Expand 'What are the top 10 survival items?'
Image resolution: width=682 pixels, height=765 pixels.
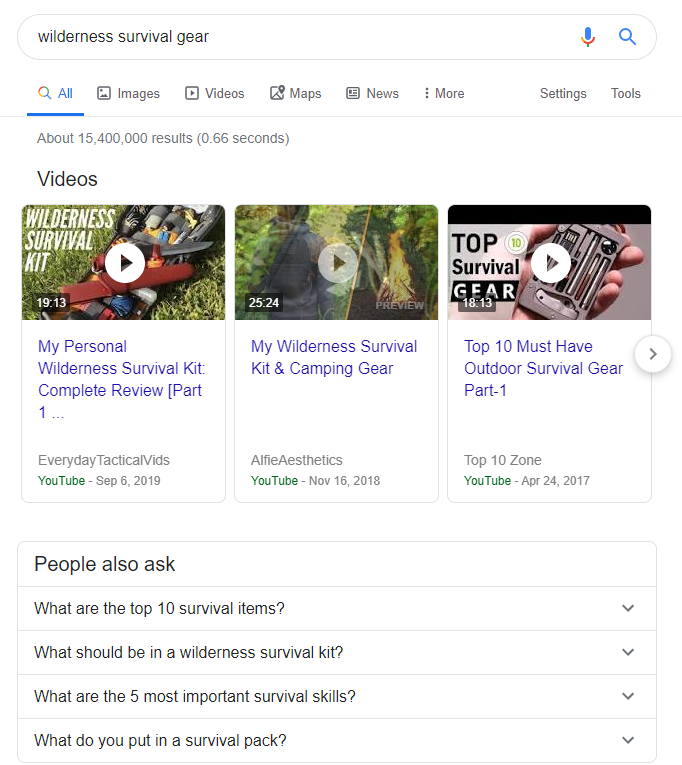[x=336, y=608]
